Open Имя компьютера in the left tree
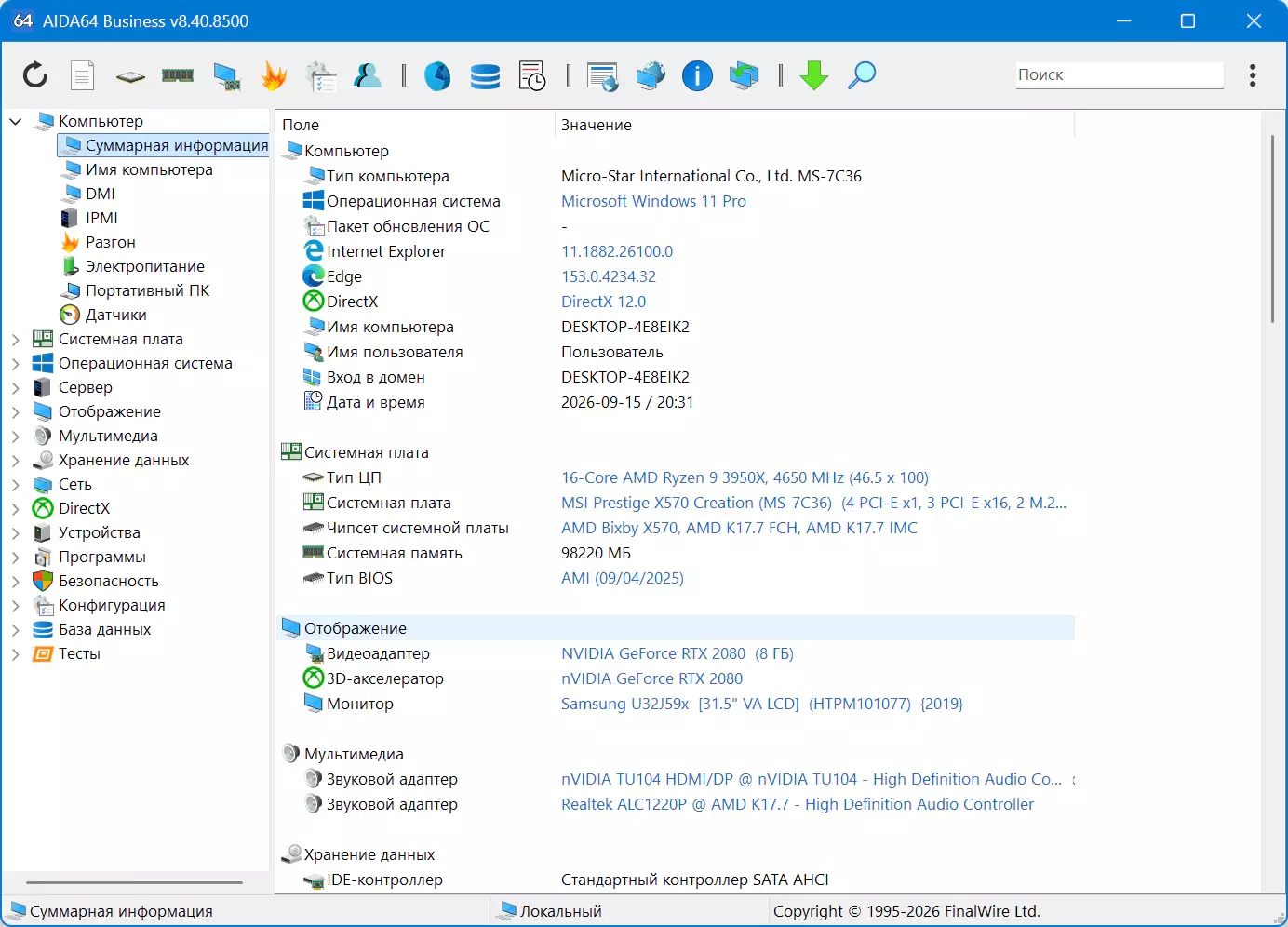Screen dimensions: 1288x927 click(149, 169)
